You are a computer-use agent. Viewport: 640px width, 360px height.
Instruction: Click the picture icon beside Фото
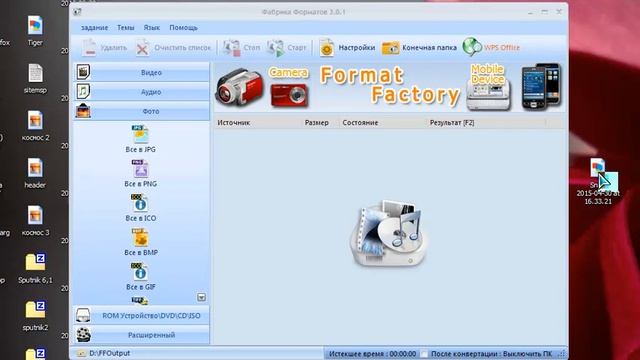[83, 111]
